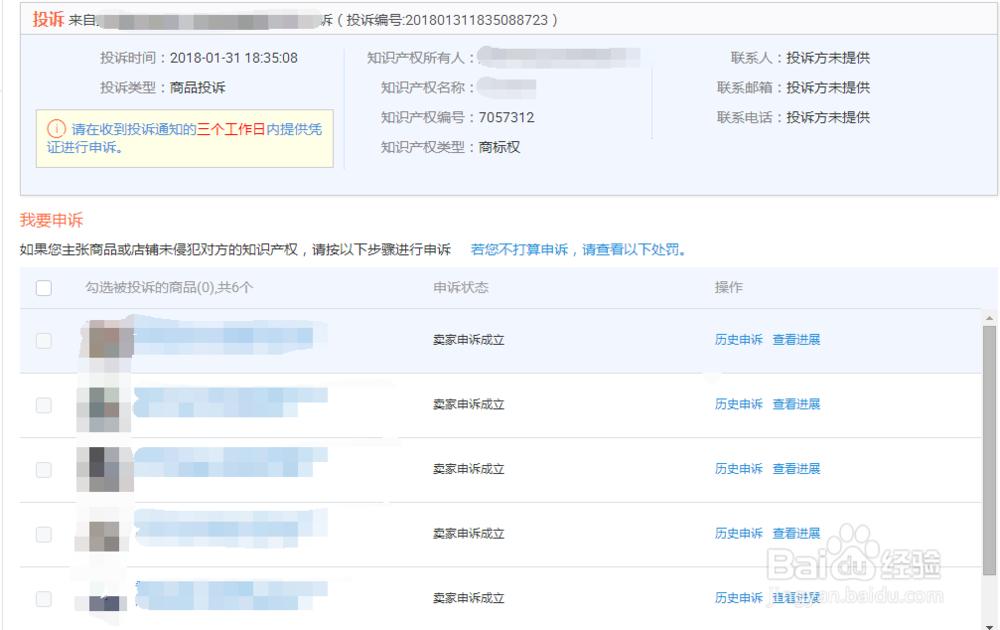The width and height of the screenshot is (1000, 630).
Task: Click the 我要申诉 section heading
Action: (52, 220)
